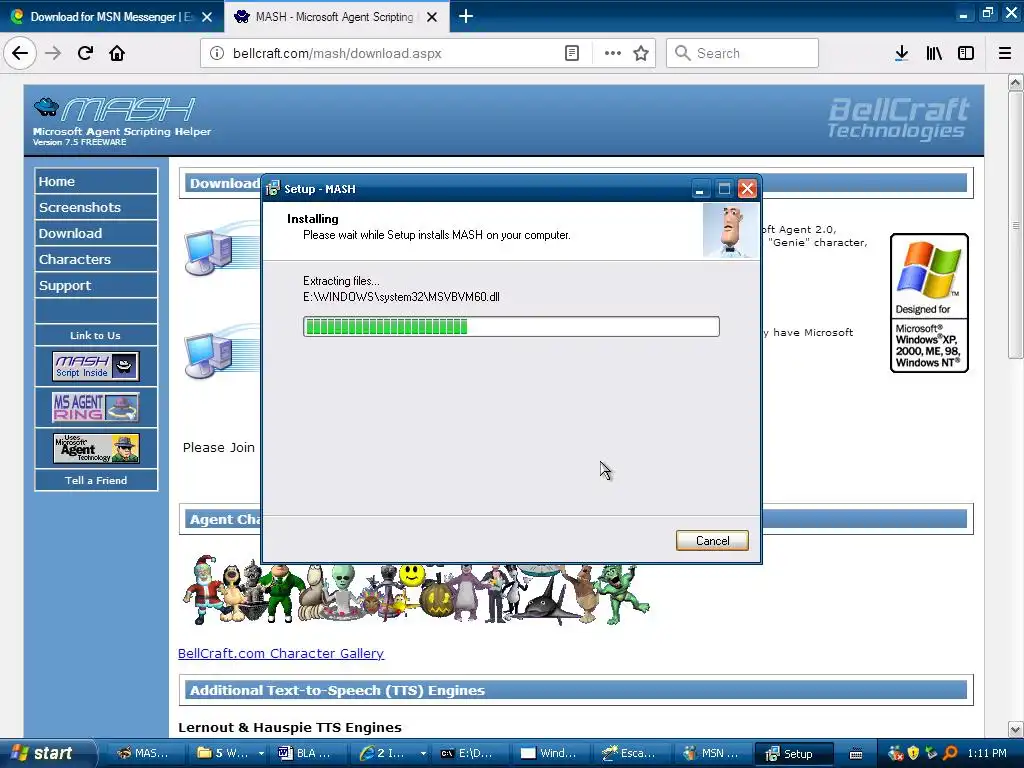Viewport: 1024px width, 768px height.
Task: Open the browser home page
Action: tap(117, 53)
